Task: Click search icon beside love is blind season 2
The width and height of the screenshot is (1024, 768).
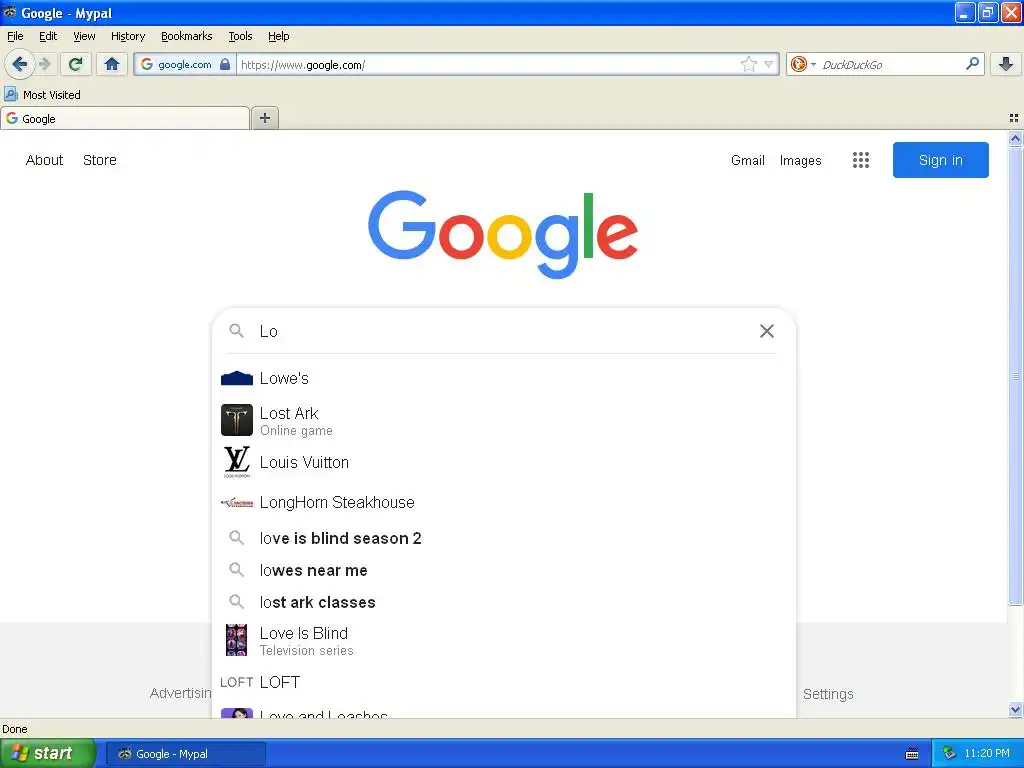Action: pyautogui.click(x=236, y=537)
